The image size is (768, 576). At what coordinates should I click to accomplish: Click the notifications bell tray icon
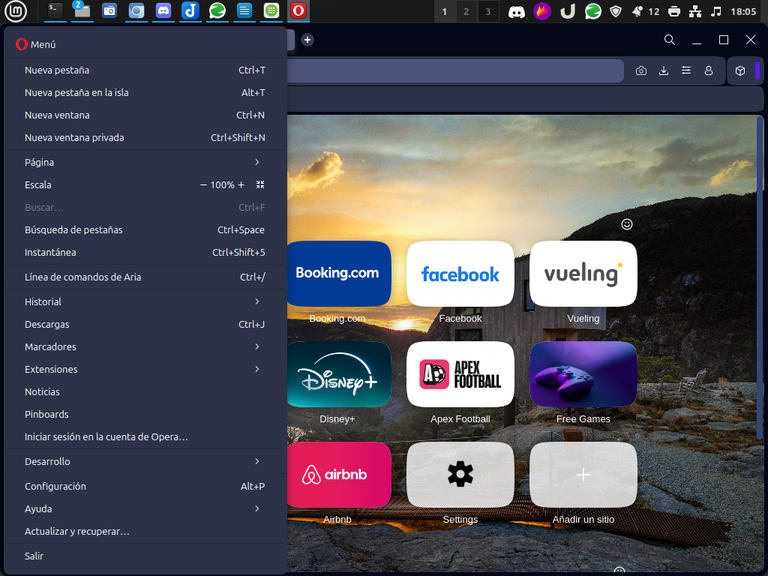click(x=637, y=11)
